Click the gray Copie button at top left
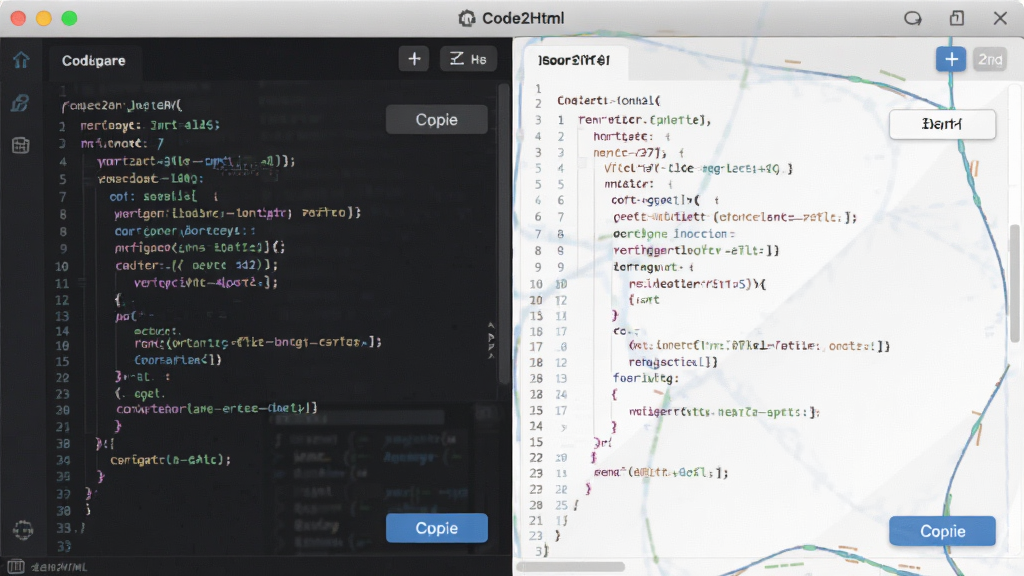1024x576 pixels. [x=436, y=120]
